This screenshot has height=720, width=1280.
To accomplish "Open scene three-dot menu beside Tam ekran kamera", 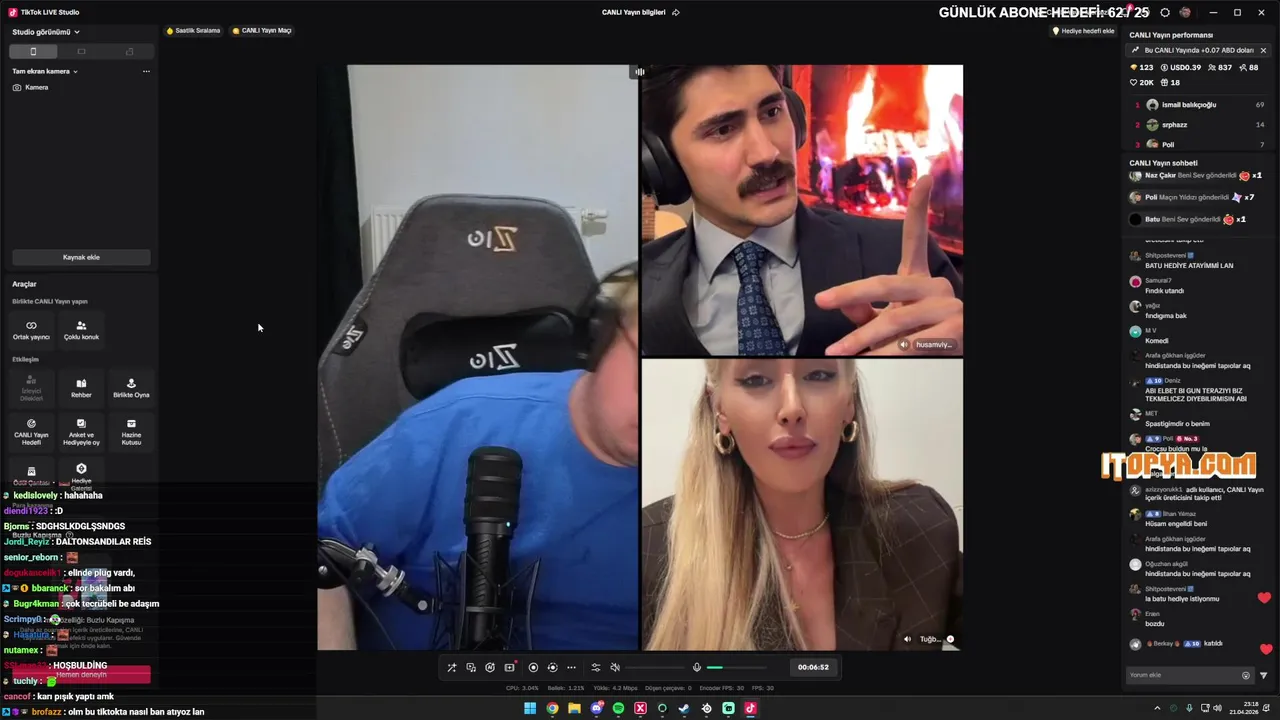I will [x=146, y=71].
